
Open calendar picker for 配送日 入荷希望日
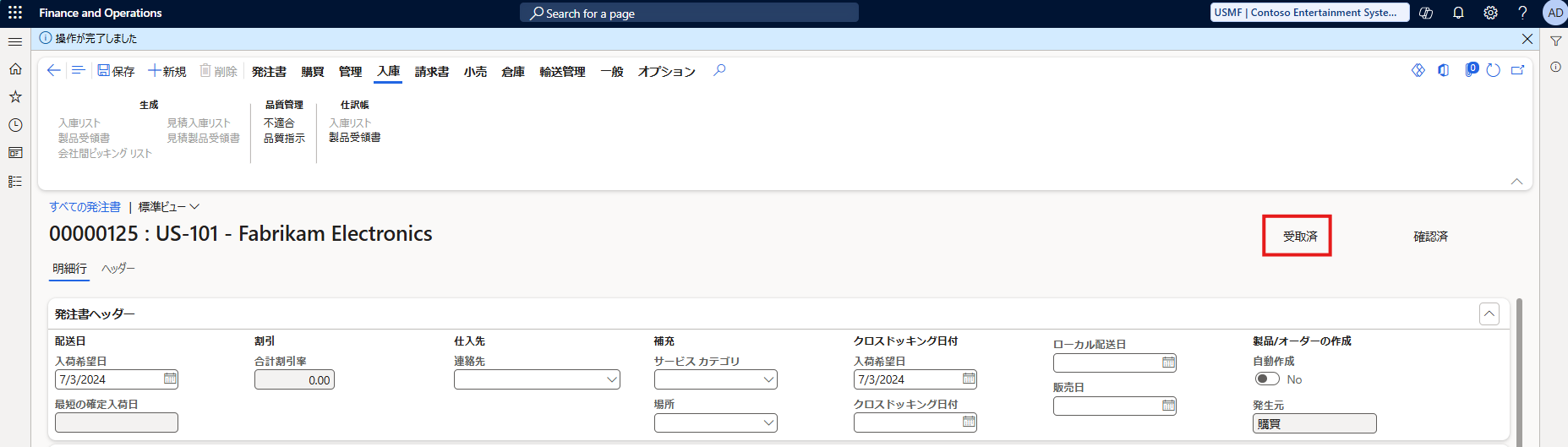(x=170, y=379)
